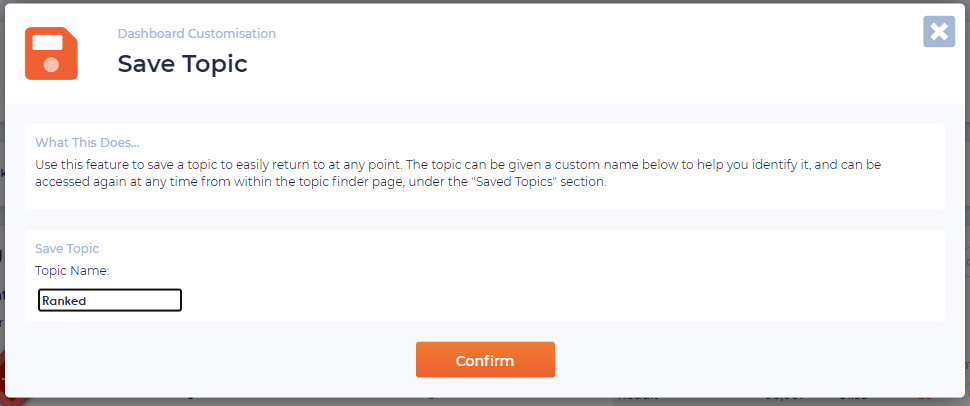Confirm saving the topic
This screenshot has height=406, width=970.
click(x=485, y=360)
